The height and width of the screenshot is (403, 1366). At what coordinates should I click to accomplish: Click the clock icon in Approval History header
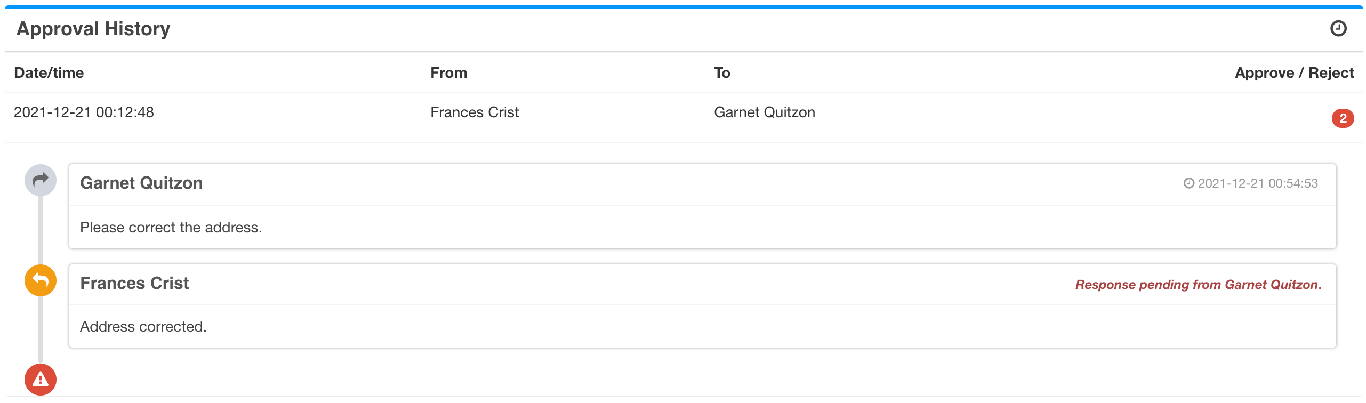click(1338, 29)
